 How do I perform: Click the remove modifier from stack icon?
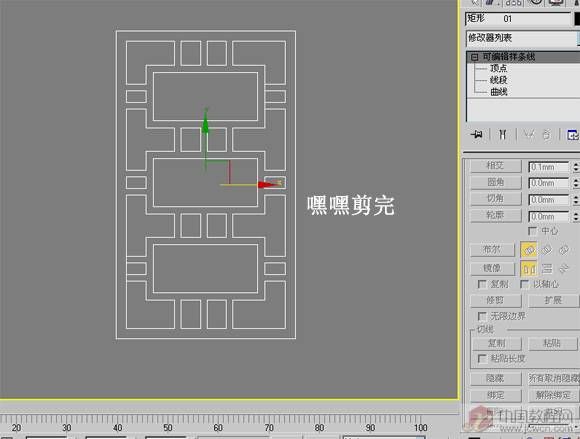(x=547, y=134)
